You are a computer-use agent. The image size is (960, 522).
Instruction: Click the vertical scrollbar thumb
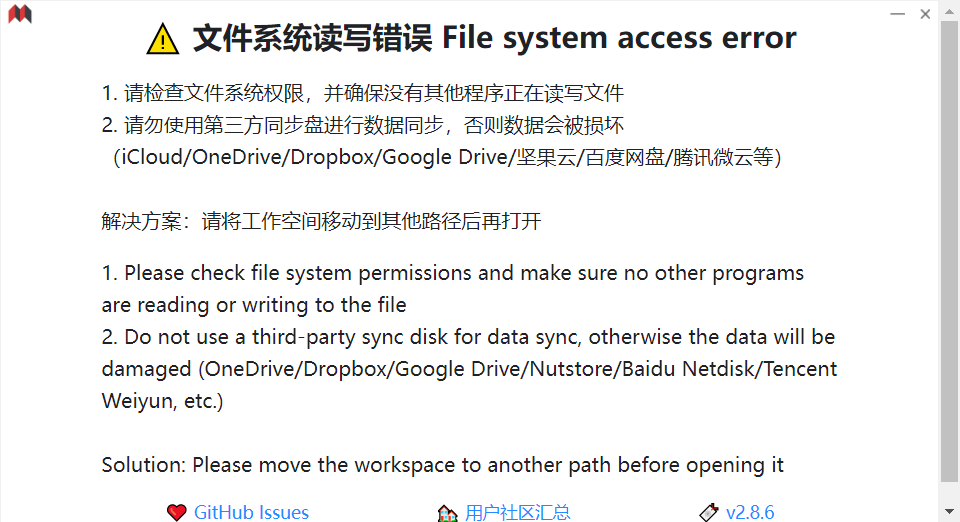pos(950,250)
